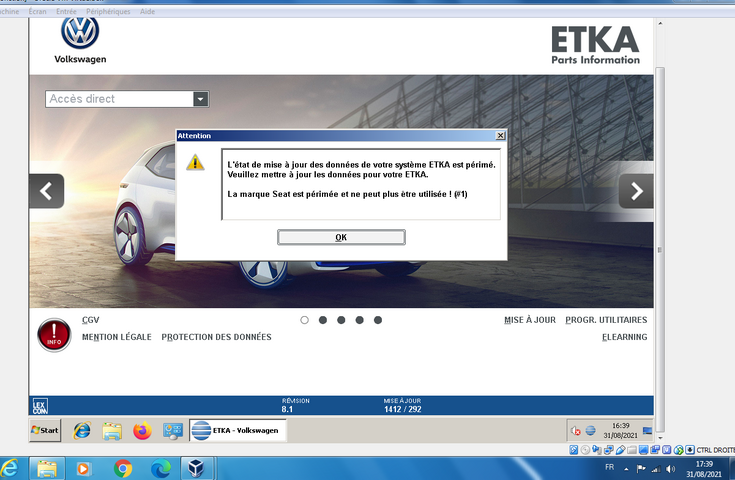Open the Périphériques menu

(108, 12)
